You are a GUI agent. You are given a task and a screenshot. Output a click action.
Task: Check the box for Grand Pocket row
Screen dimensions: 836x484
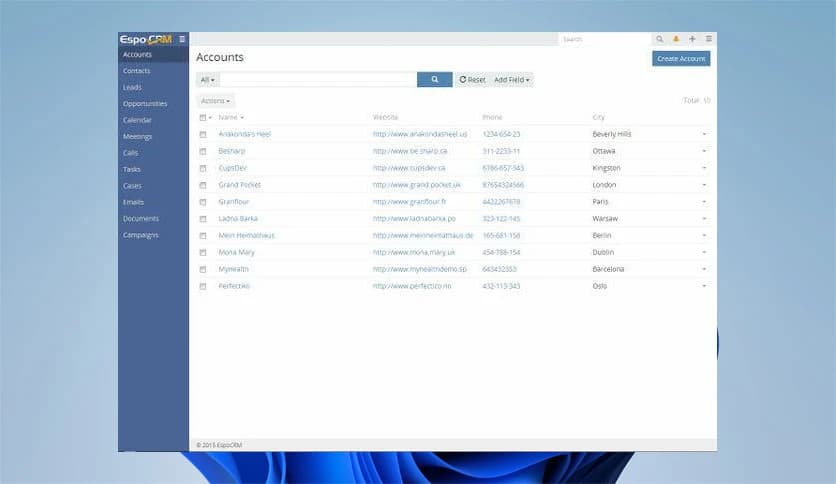pos(203,185)
